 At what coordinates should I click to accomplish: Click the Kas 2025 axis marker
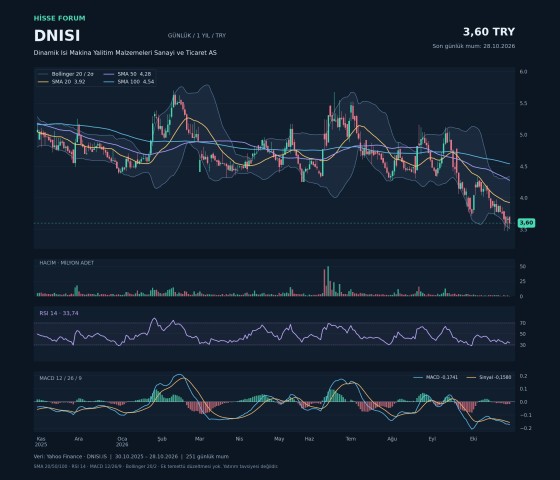pyautogui.click(x=41, y=442)
